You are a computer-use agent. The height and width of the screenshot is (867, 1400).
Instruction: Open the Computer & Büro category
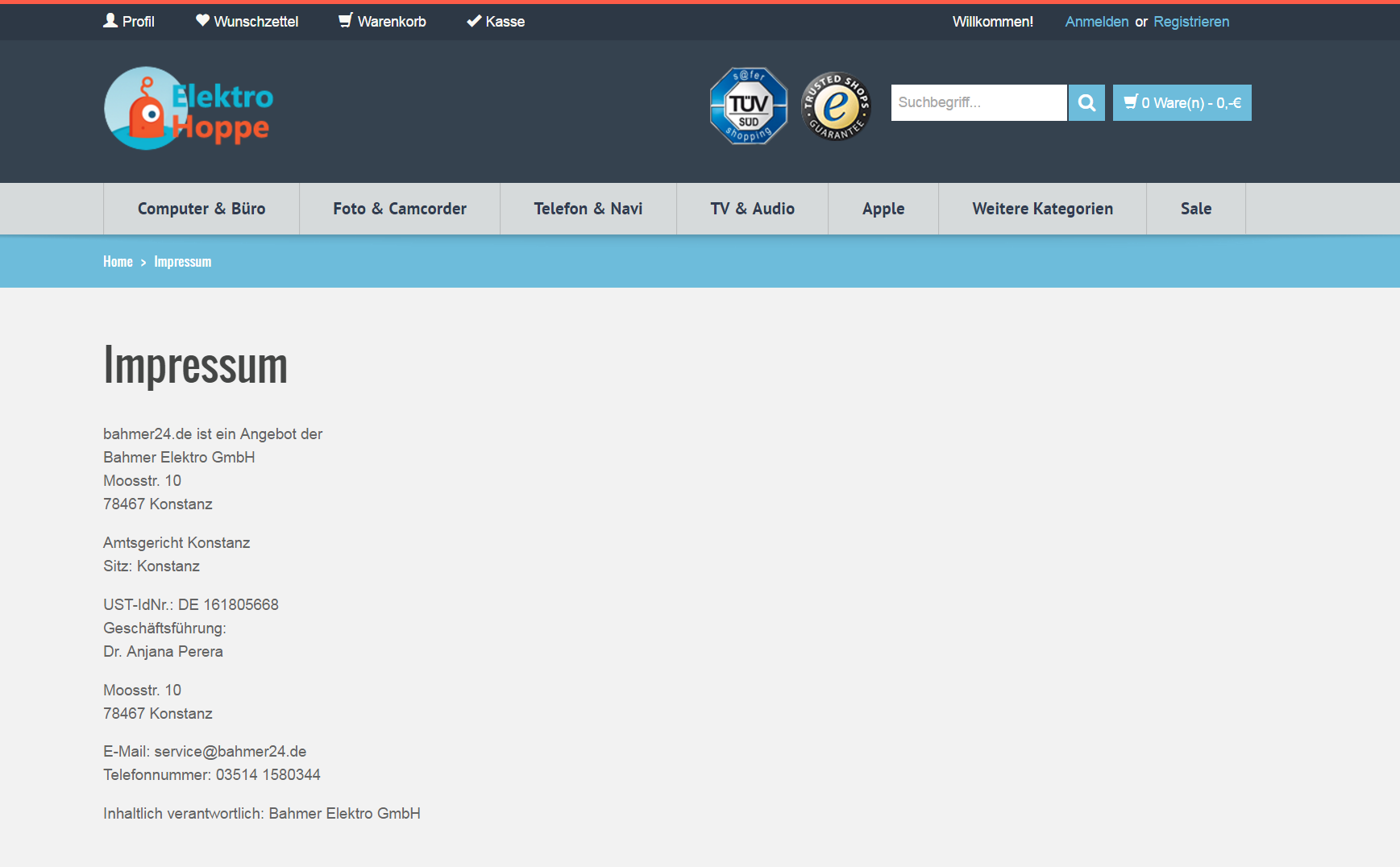click(201, 209)
